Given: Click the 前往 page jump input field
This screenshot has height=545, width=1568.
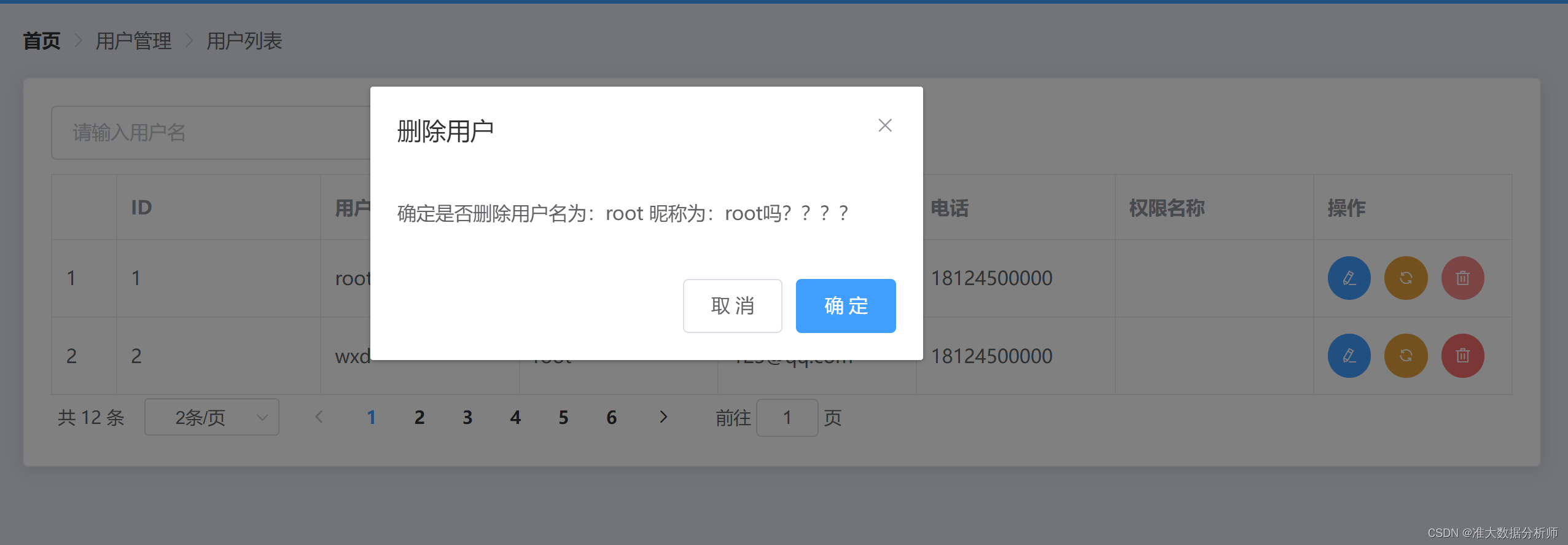Looking at the screenshot, I should (787, 418).
